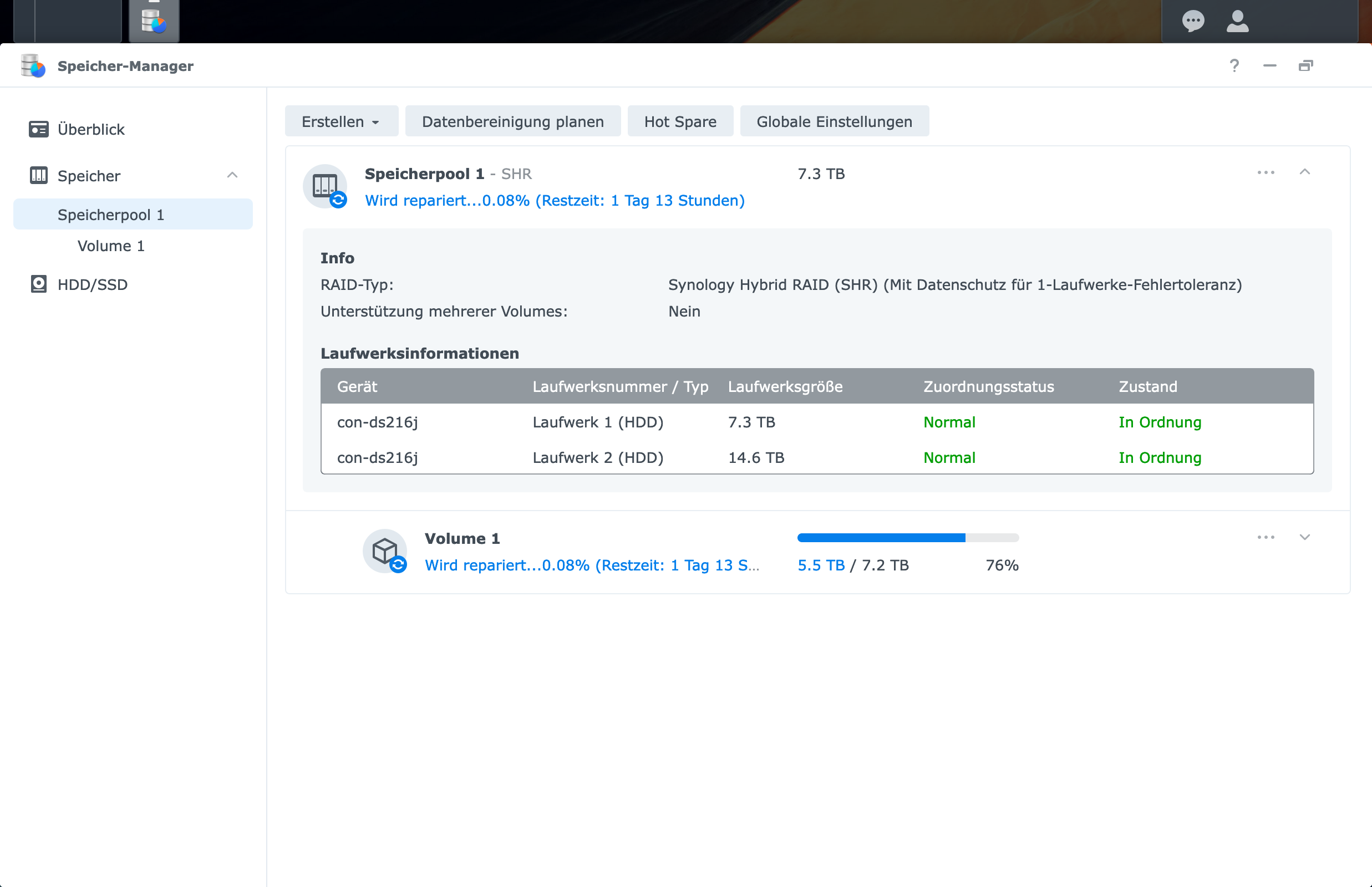
Task: Click the Volume 1 usage progress bar
Action: pyautogui.click(x=908, y=537)
